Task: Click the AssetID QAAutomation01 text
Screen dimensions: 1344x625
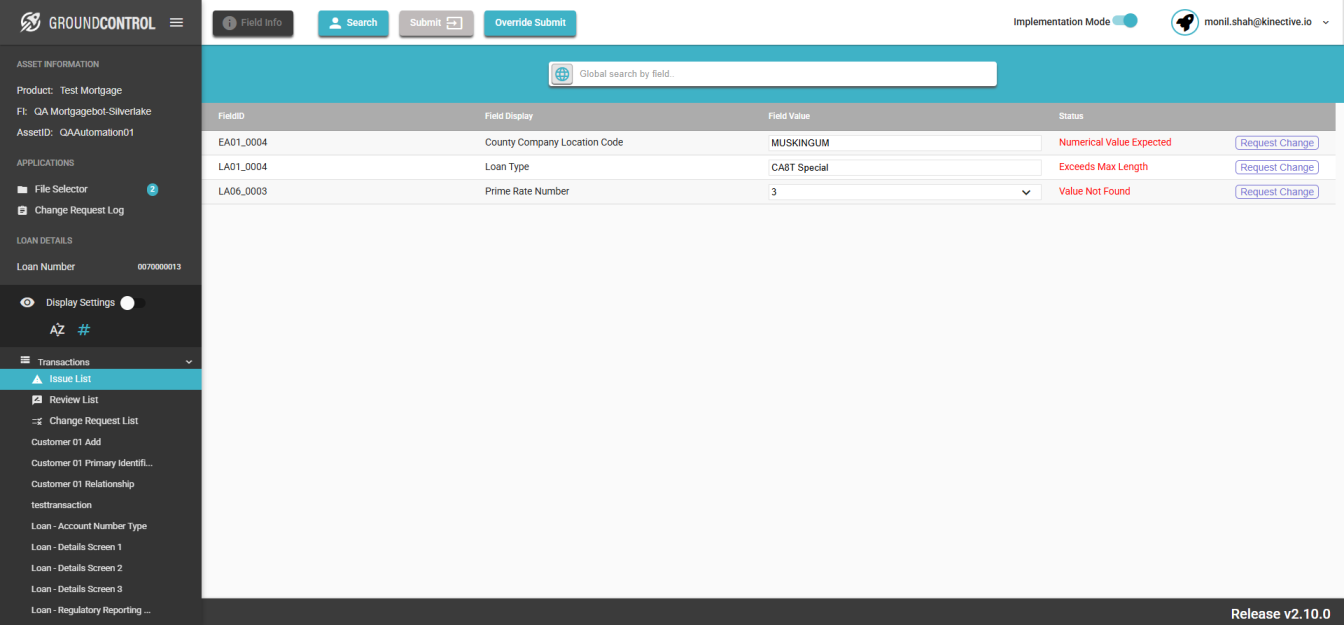Action: (75, 132)
